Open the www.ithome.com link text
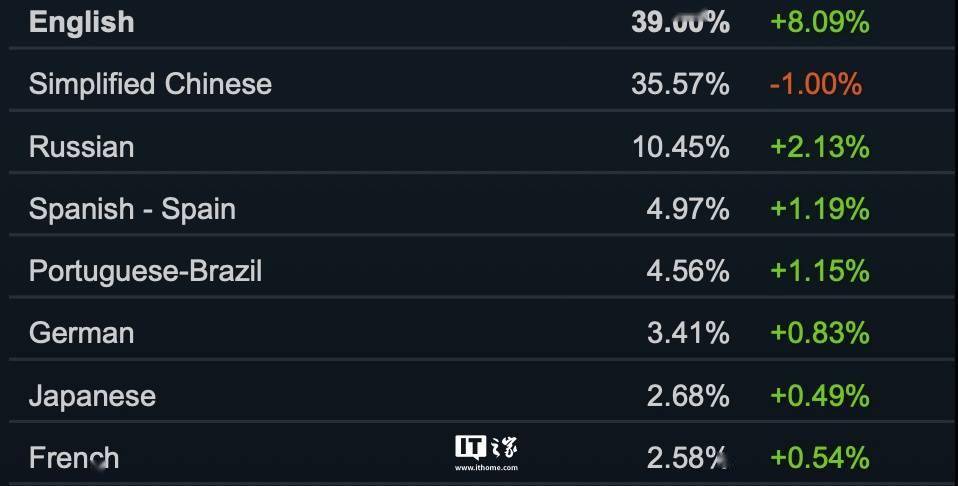This screenshot has height=486, width=958. tap(486, 468)
